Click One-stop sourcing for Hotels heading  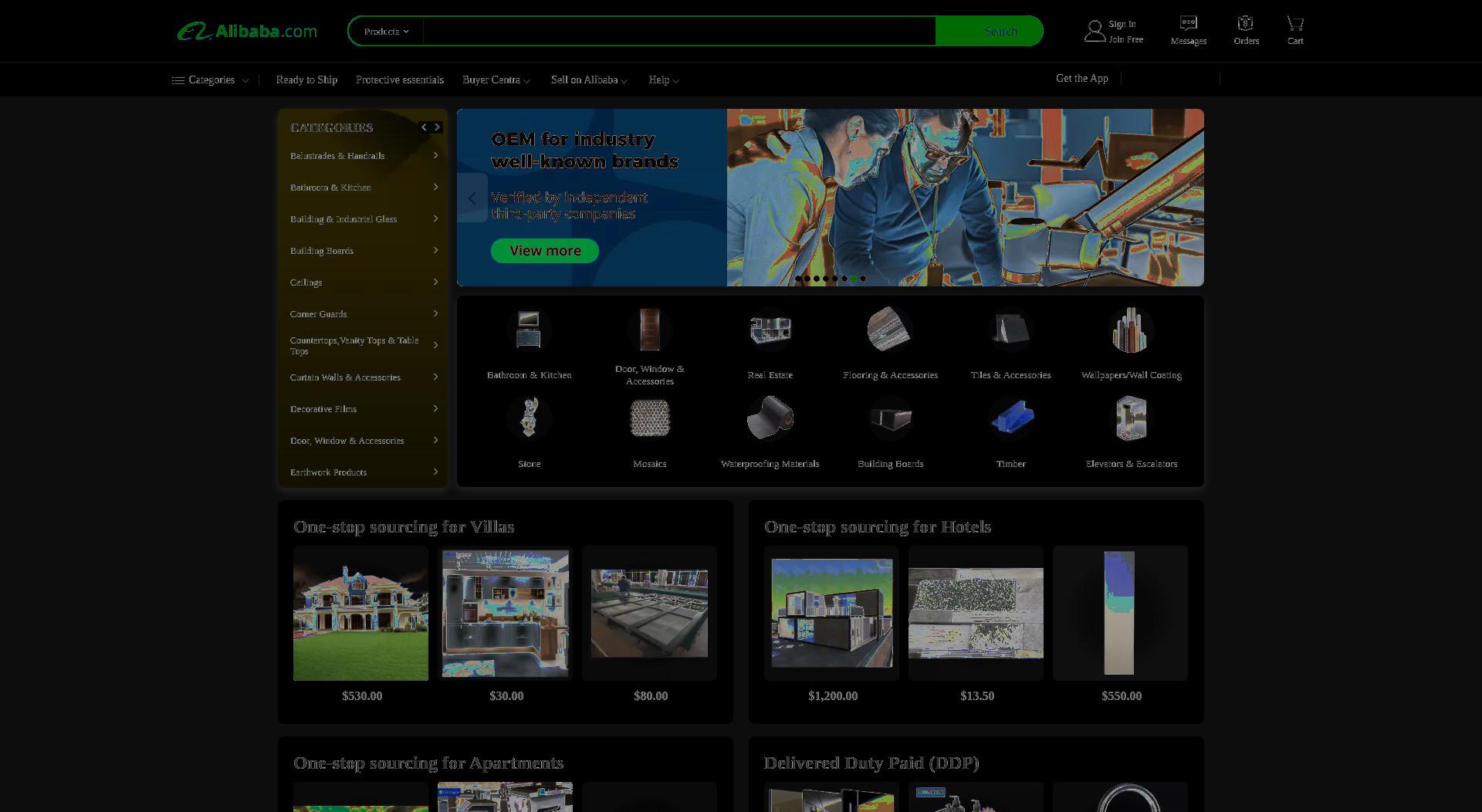pyautogui.click(x=878, y=527)
